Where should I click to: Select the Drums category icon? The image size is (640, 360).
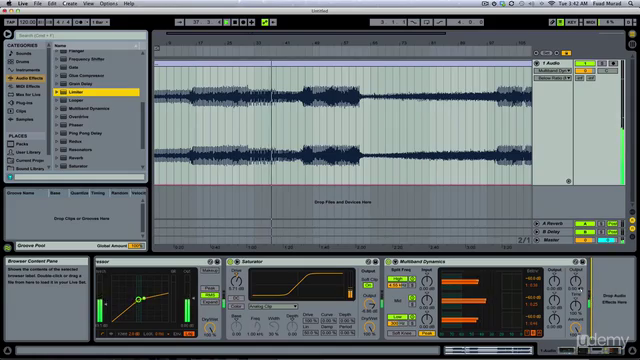11,62
